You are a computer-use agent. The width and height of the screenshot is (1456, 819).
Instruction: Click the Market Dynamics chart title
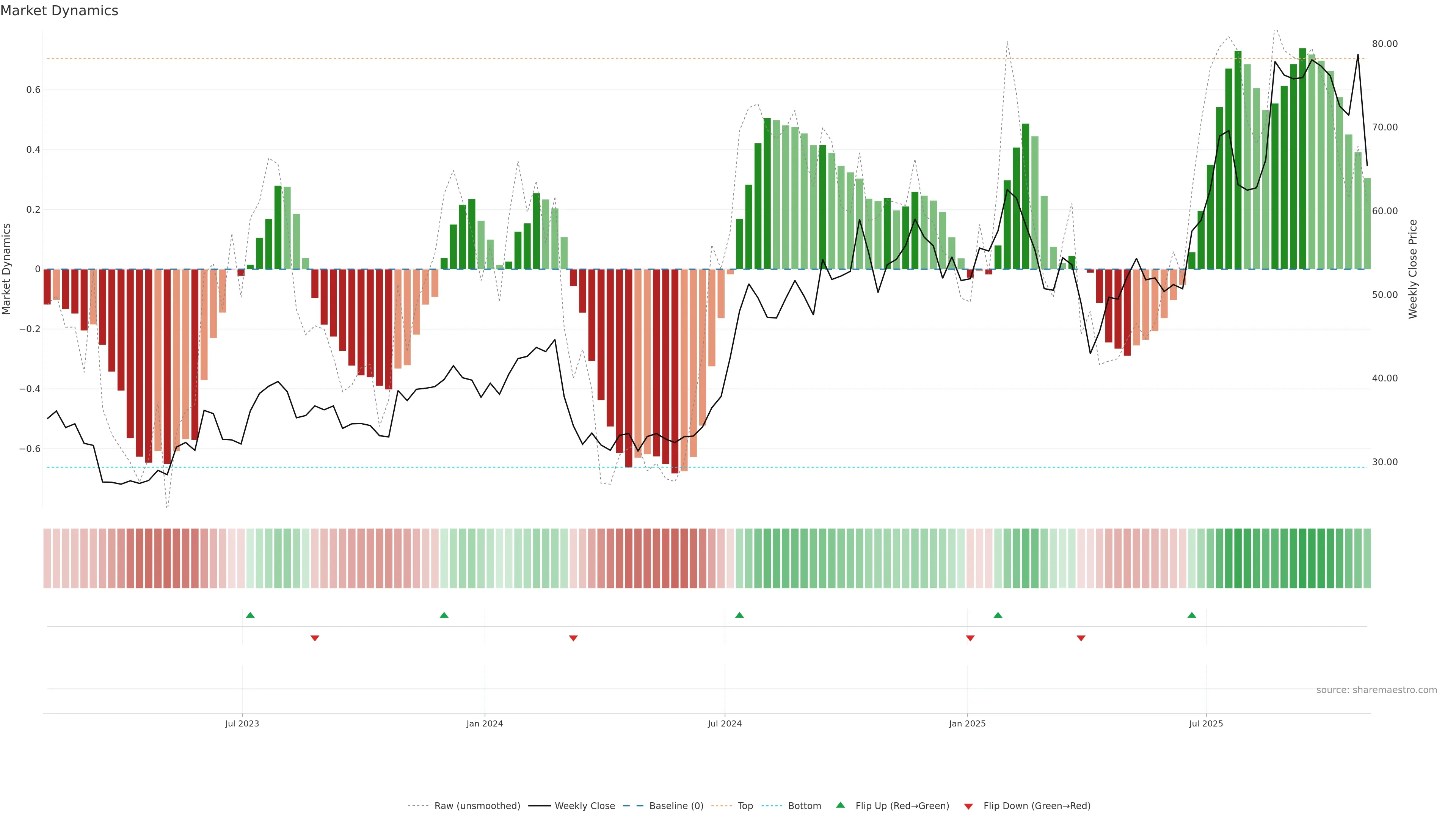click(x=60, y=11)
